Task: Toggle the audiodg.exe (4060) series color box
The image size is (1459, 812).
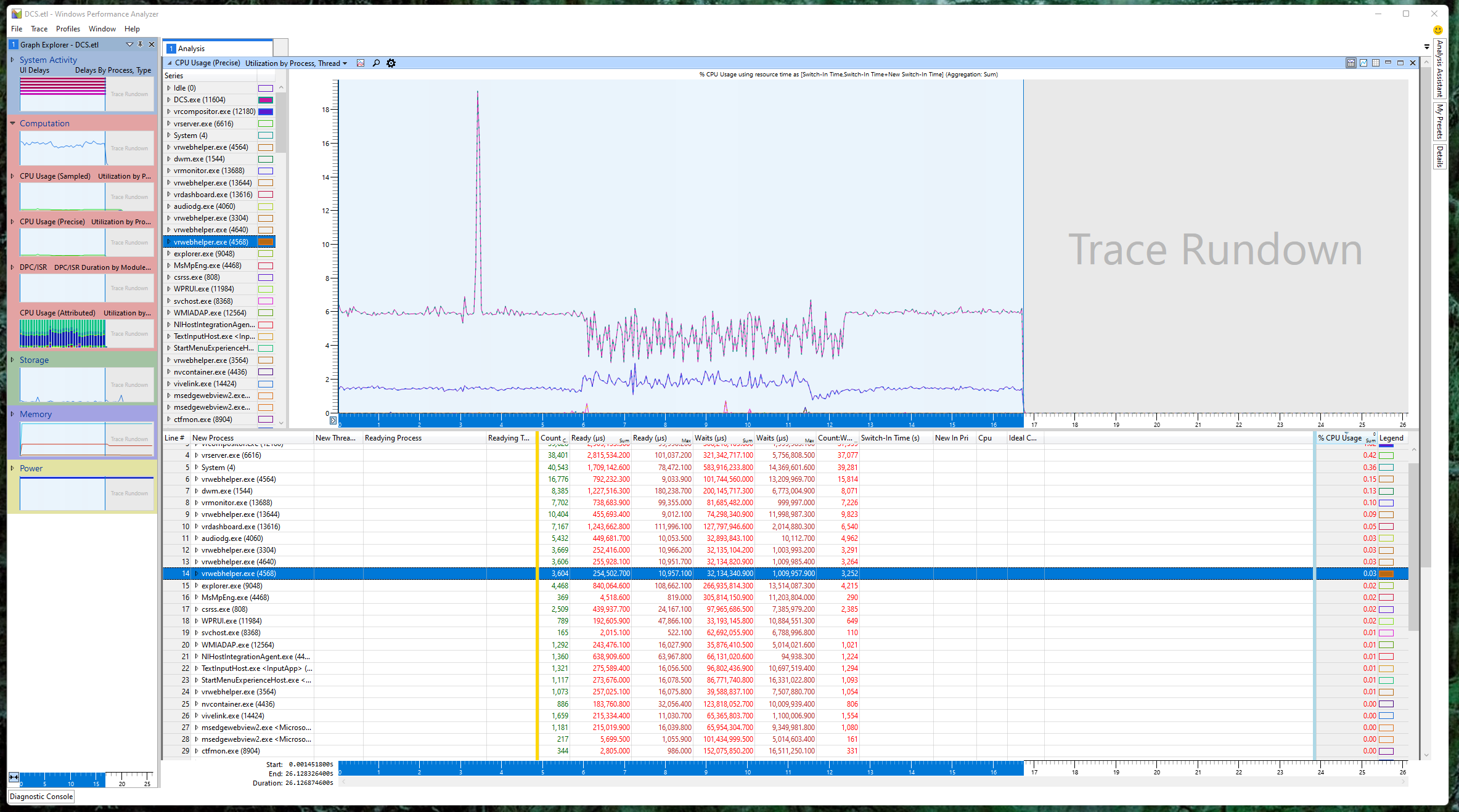Action: point(266,206)
